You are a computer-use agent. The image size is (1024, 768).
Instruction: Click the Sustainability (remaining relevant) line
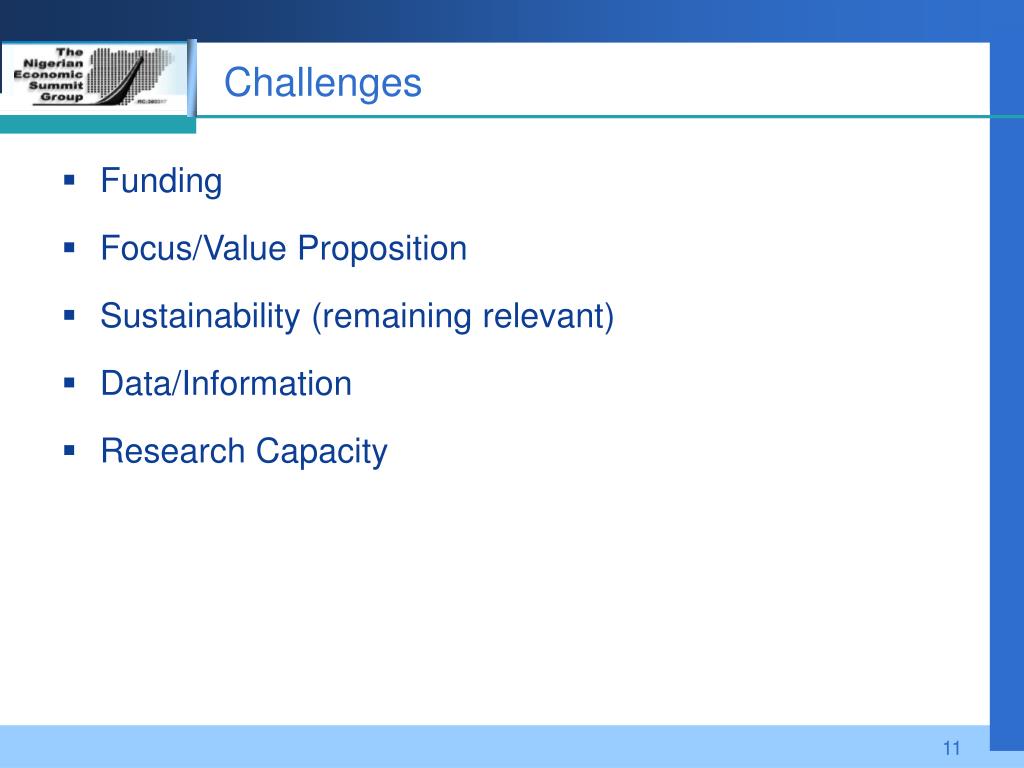(357, 317)
